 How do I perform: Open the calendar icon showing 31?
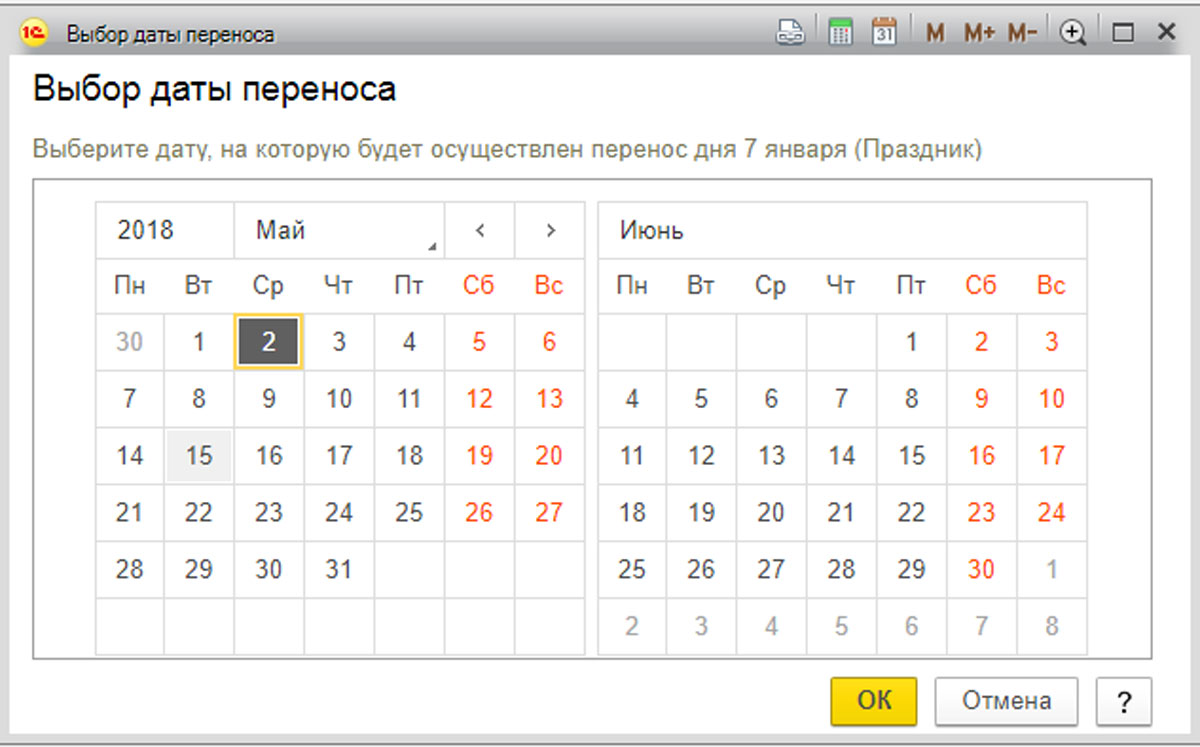click(883, 33)
